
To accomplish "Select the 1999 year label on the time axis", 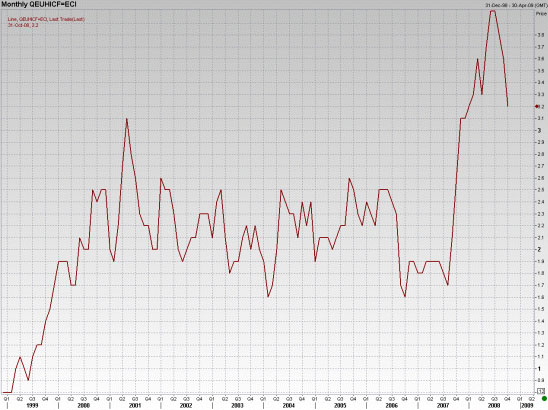I will click(x=32, y=405).
